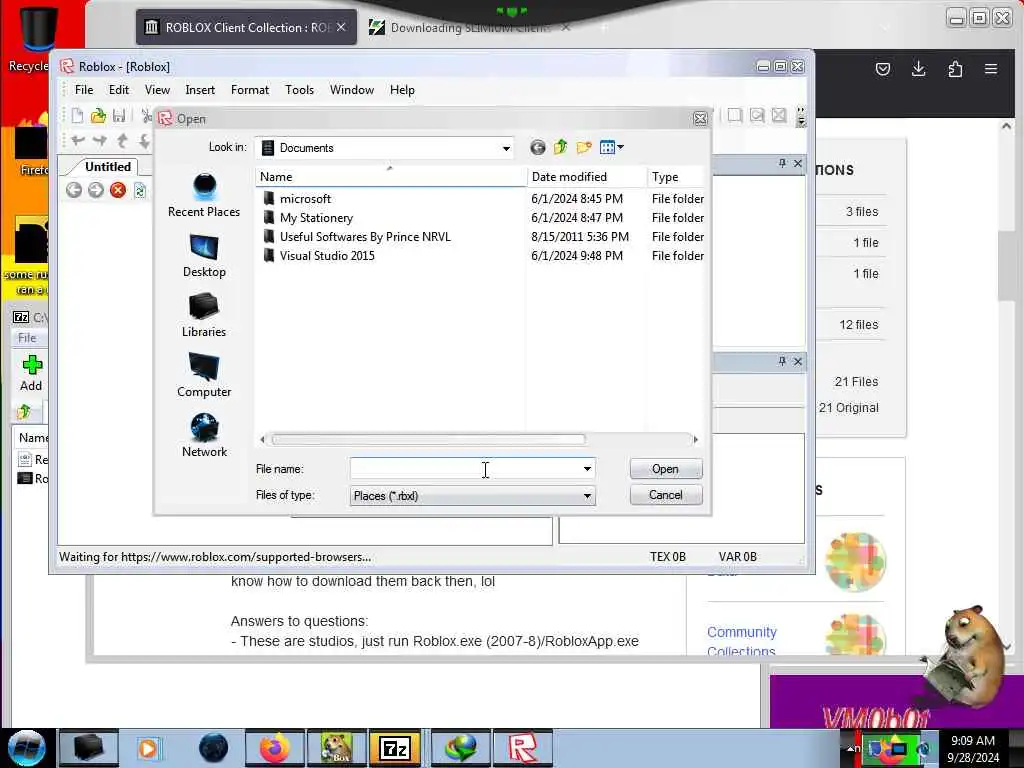
Task: Click the Firefox Pocket save icon
Action: (x=883, y=69)
